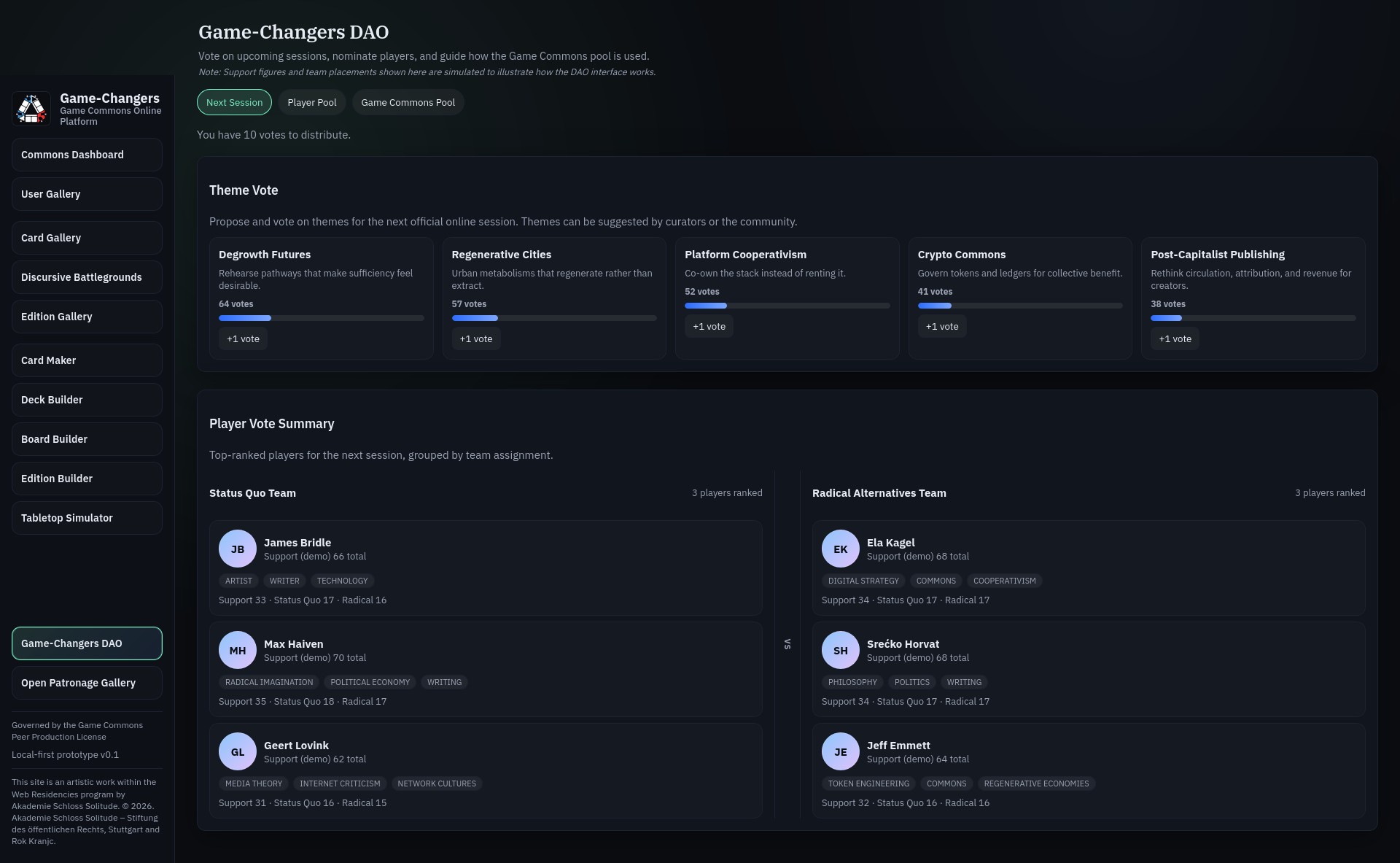Open the Game Commons Pool tab
Screen dimensions: 1400x863
(408, 102)
